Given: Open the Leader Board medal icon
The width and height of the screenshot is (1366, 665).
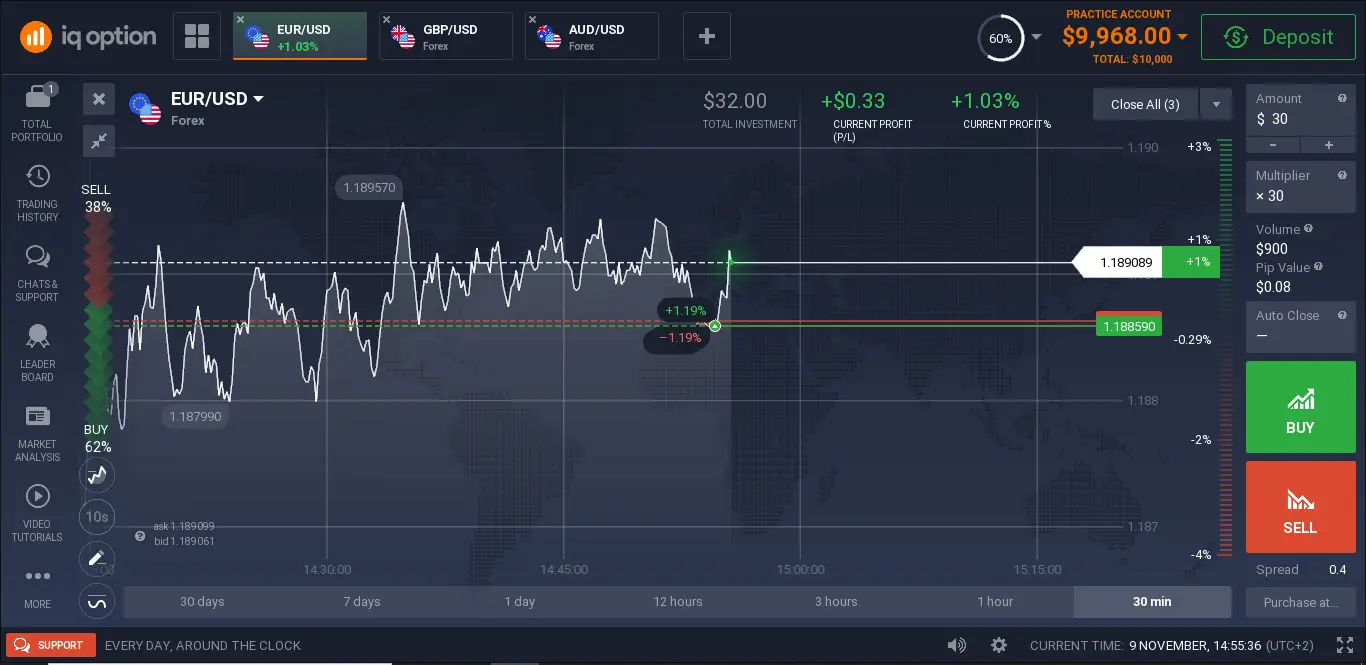Looking at the screenshot, I should pyautogui.click(x=38, y=336).
